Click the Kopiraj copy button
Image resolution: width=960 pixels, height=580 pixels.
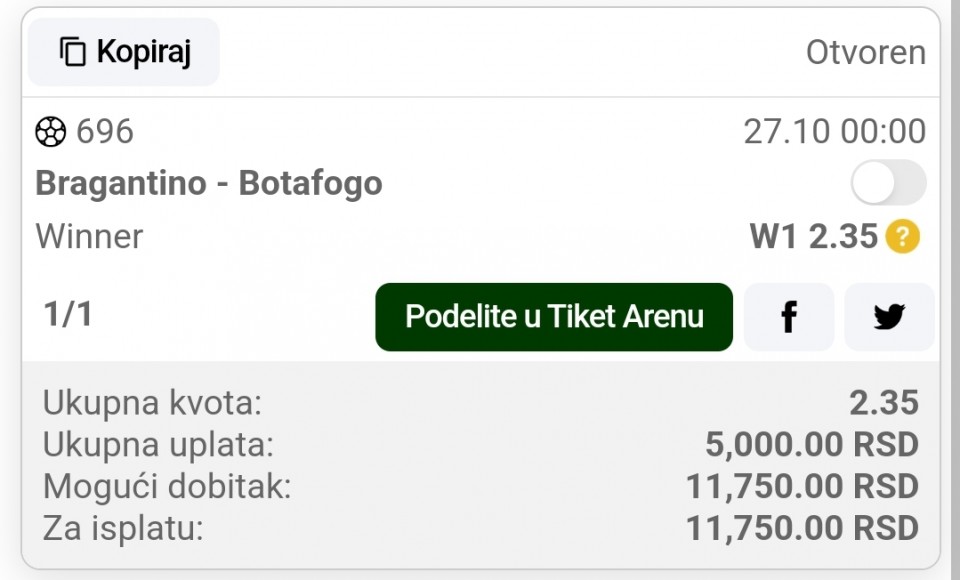[x=124, y=51]
